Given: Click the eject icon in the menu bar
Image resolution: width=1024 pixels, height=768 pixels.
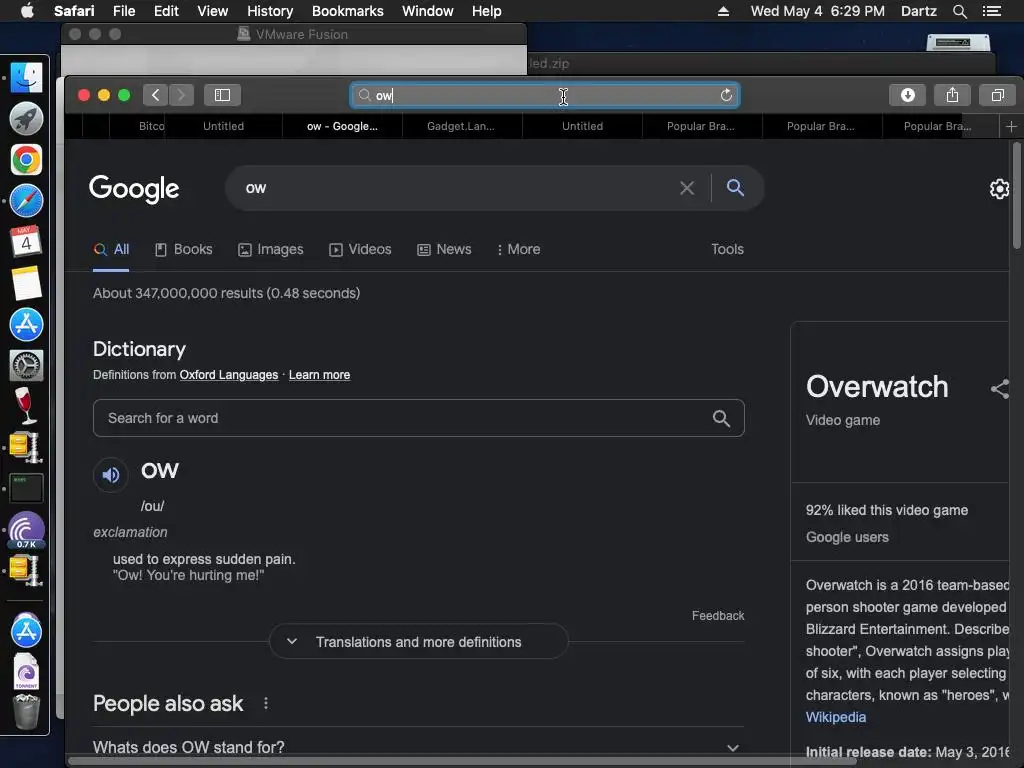Looking at the screenshot, I should click(x=723, y=11).
